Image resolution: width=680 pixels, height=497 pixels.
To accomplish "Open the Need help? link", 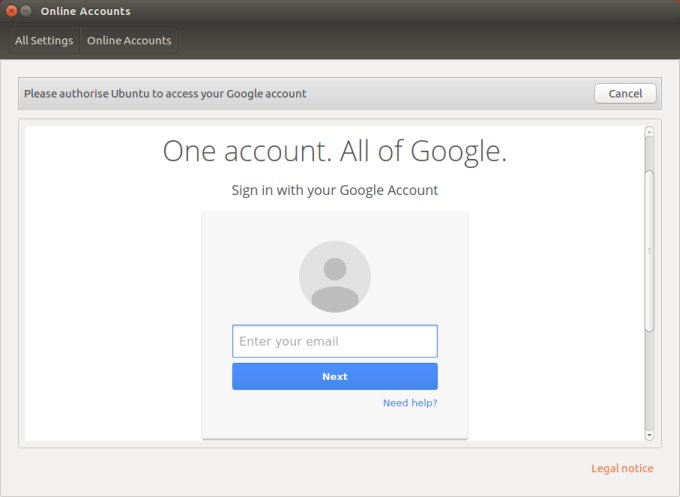I will (410, 403).
